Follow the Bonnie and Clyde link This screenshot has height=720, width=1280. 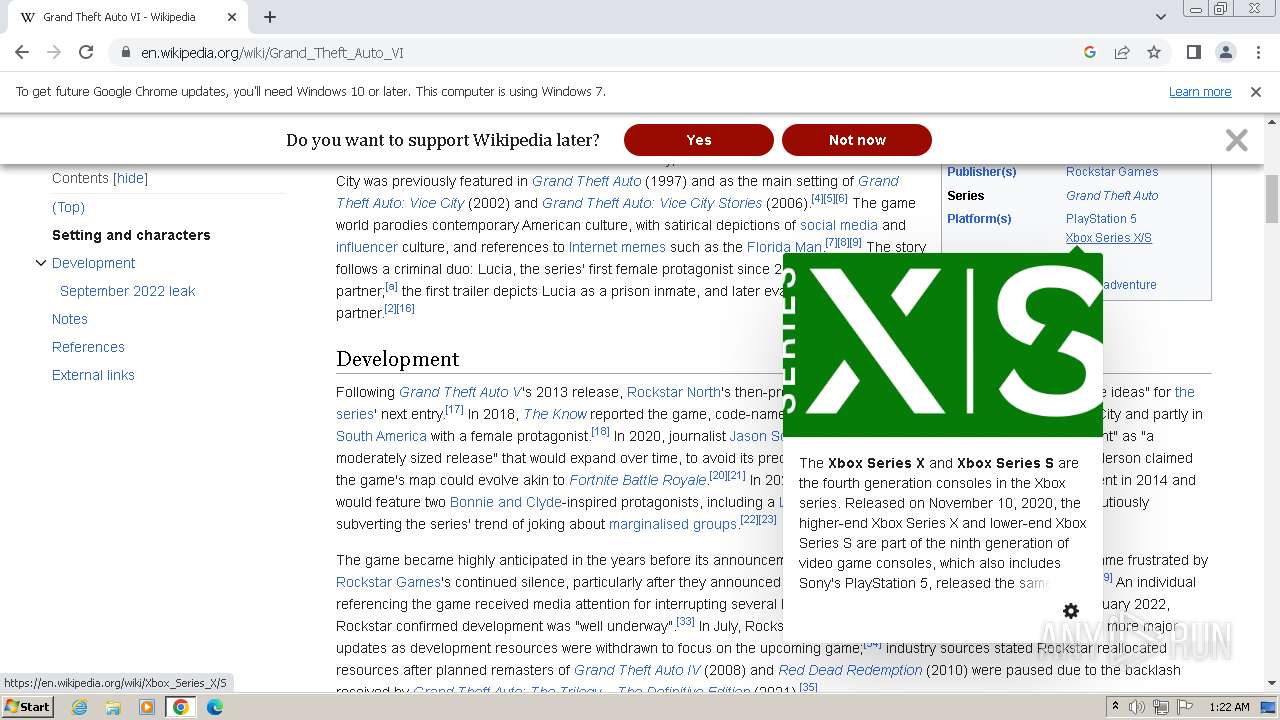click(x=506, y=502)
